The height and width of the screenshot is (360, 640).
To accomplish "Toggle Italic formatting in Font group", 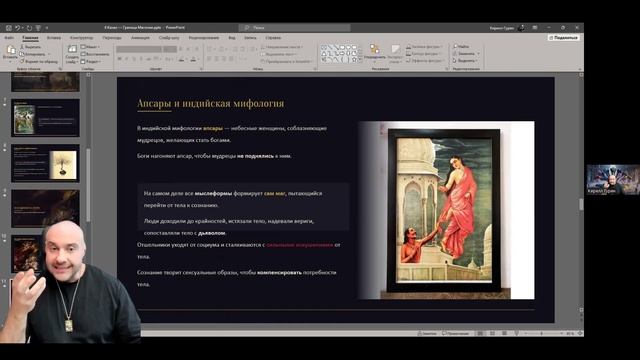I will pyautogui.click(x=127, y=59).
